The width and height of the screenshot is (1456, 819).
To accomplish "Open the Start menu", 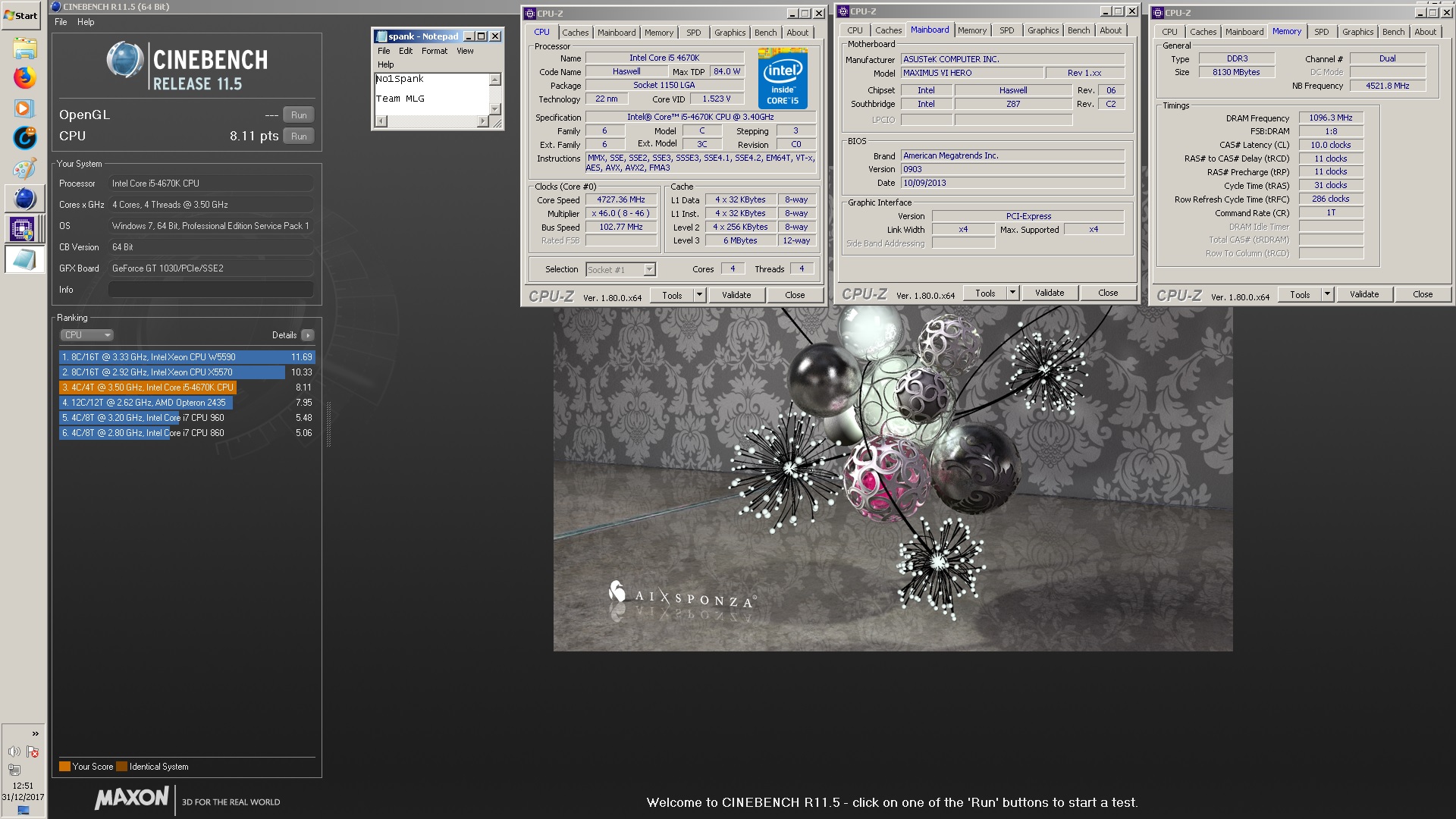I will point(20,15).
